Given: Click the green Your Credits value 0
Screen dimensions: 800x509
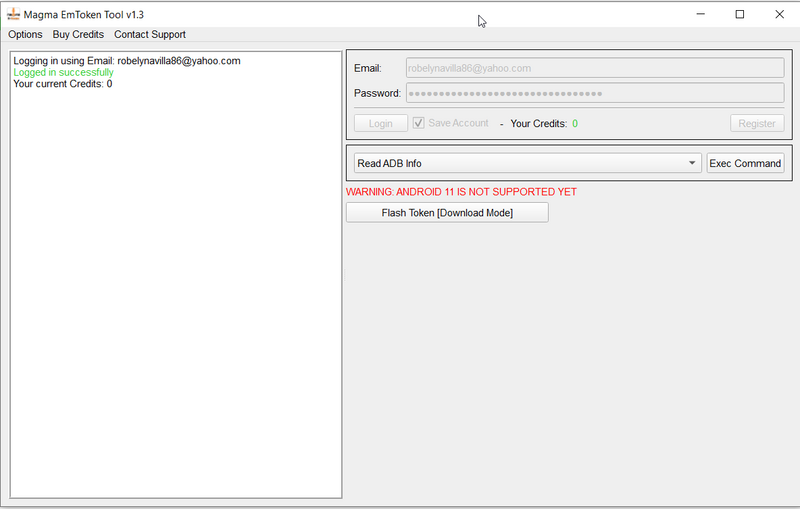Looking at the screenshot, I should pyautogui.click(x=575, y=123).
